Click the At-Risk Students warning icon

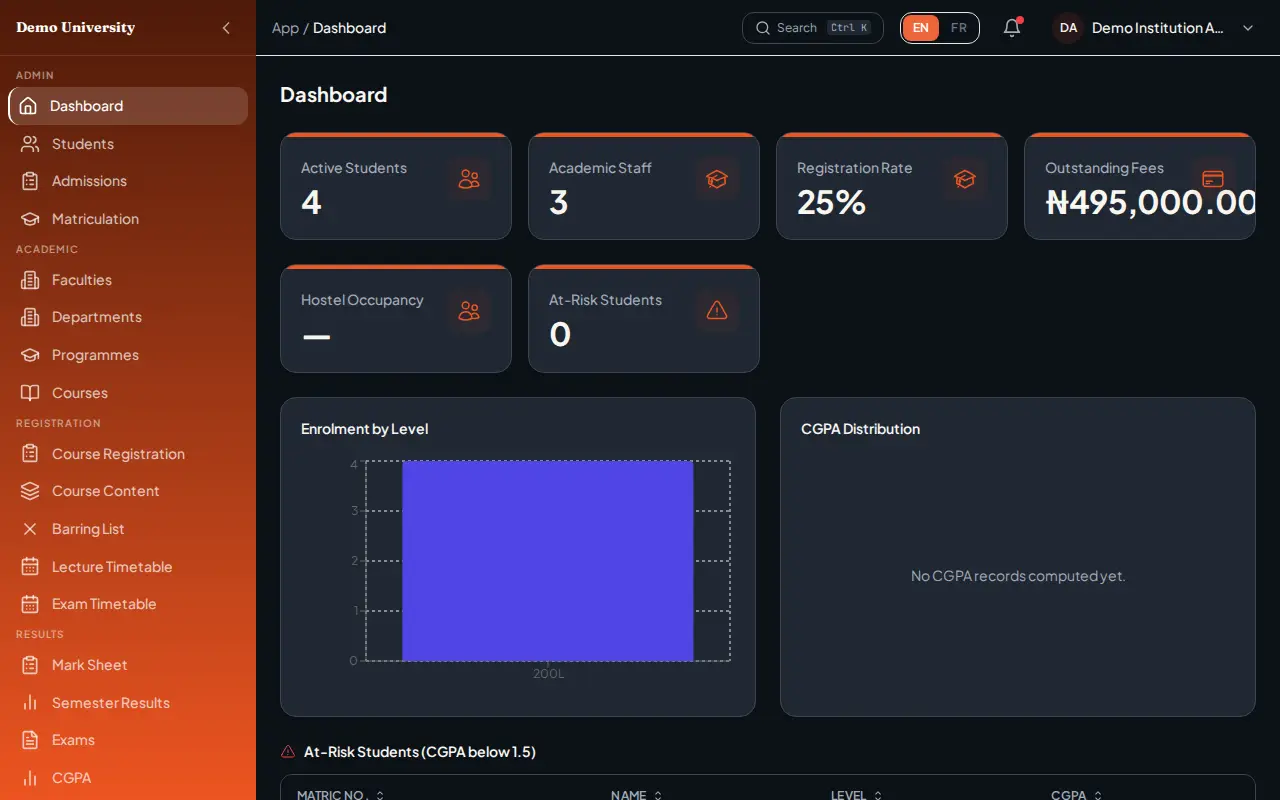(717, 311)
